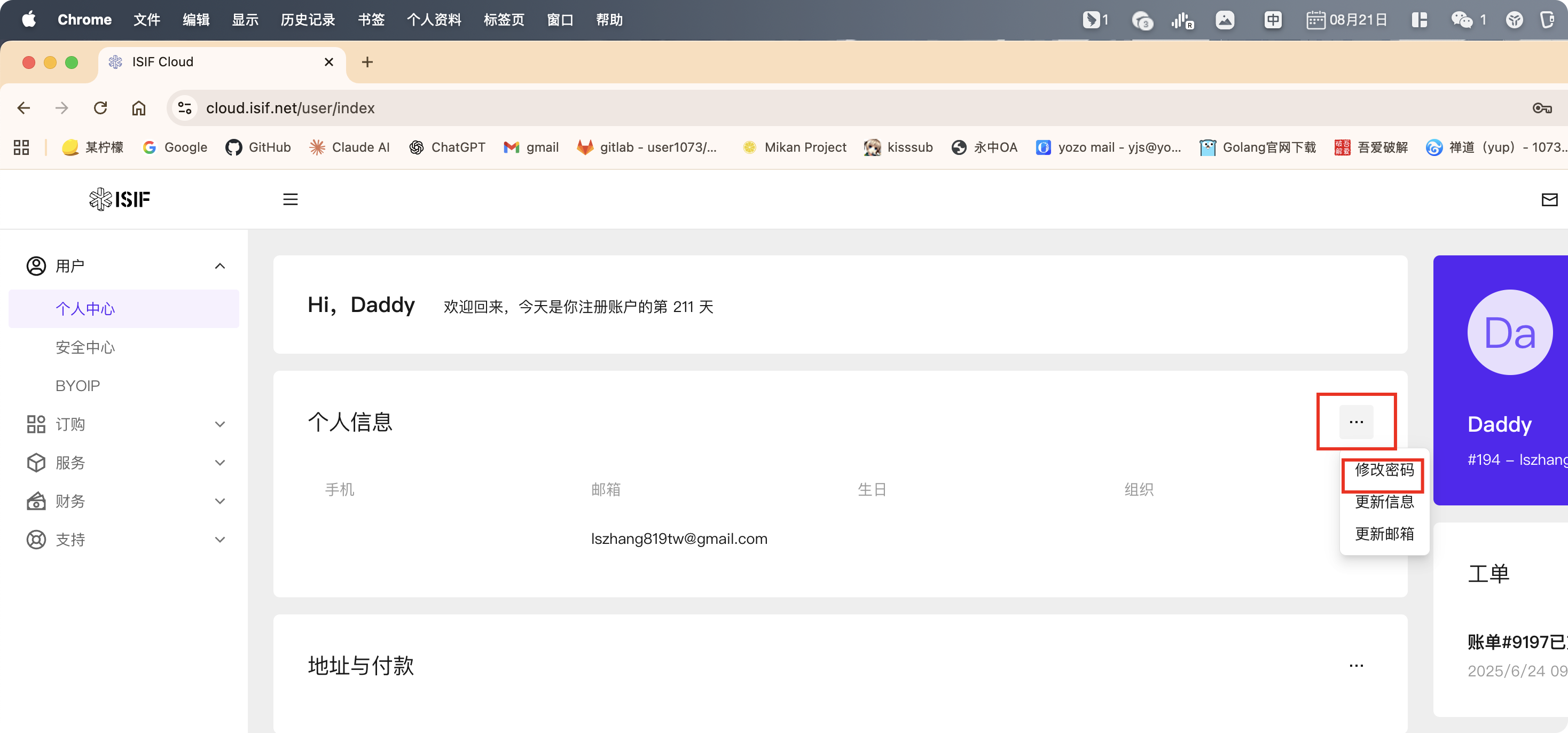1568x733 pixels.
Task: Open site info icon in address bar
Action: pos(184,108)
